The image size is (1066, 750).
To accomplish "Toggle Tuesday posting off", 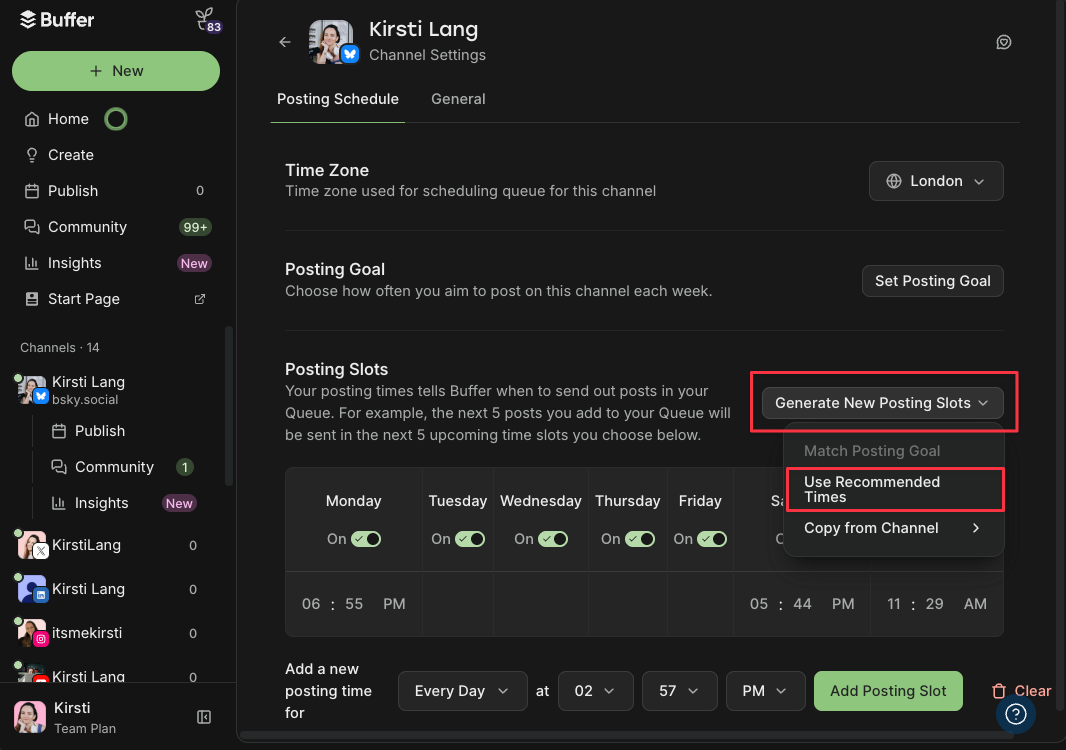I will point(470,539).
